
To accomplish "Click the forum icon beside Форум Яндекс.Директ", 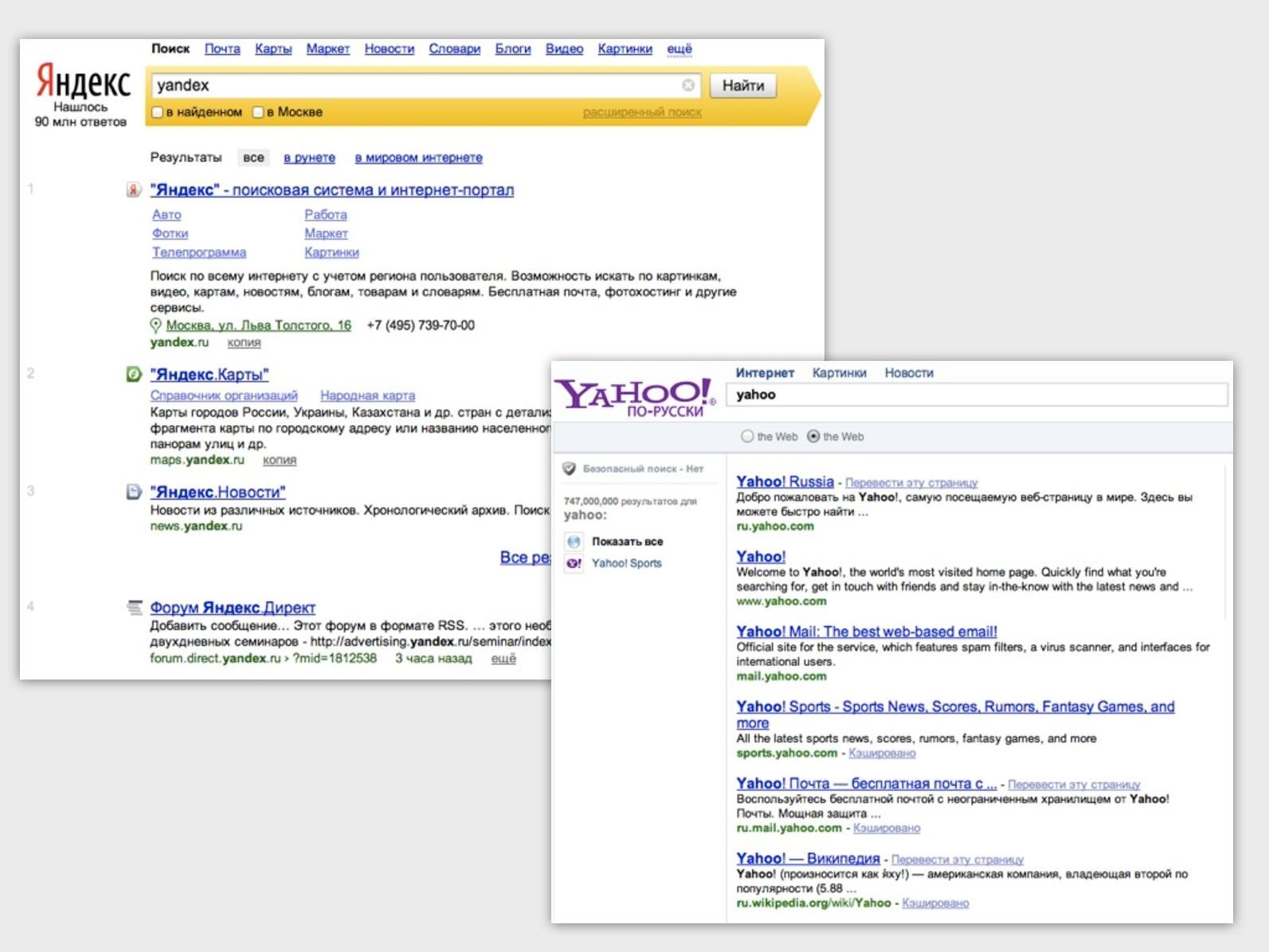I will [x=134, y=607].
